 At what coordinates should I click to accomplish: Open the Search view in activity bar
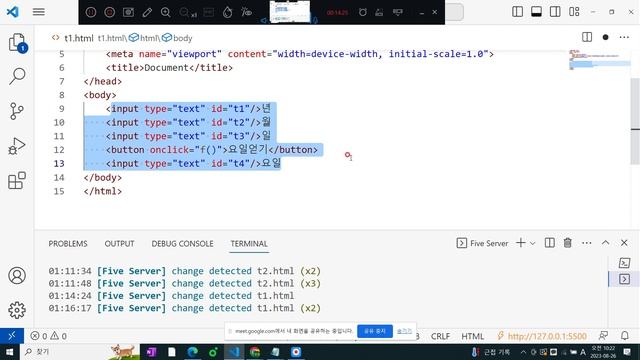pos(17,76)
